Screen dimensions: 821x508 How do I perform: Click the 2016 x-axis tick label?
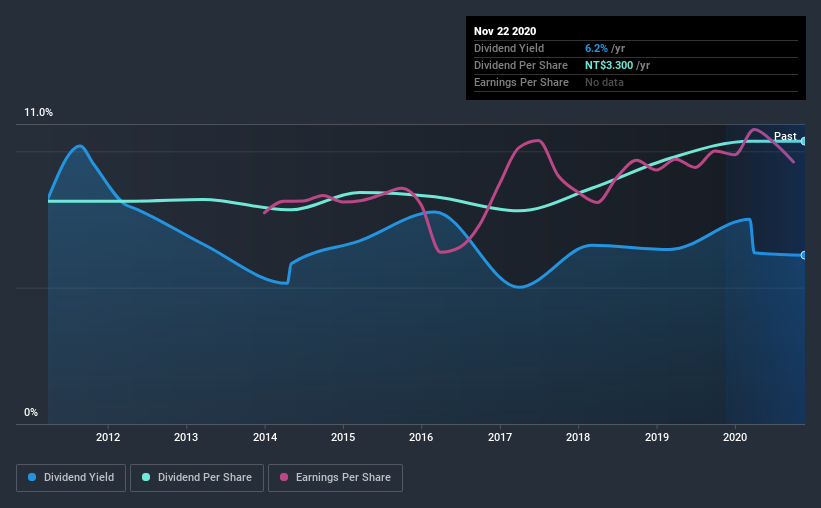pyautogui.click(x=421, y=437)
